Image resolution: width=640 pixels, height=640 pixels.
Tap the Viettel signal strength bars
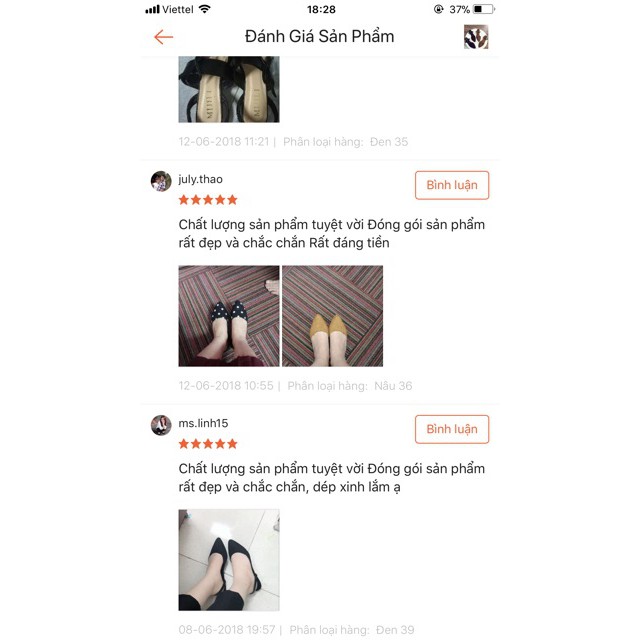click(x=152, y=9)
